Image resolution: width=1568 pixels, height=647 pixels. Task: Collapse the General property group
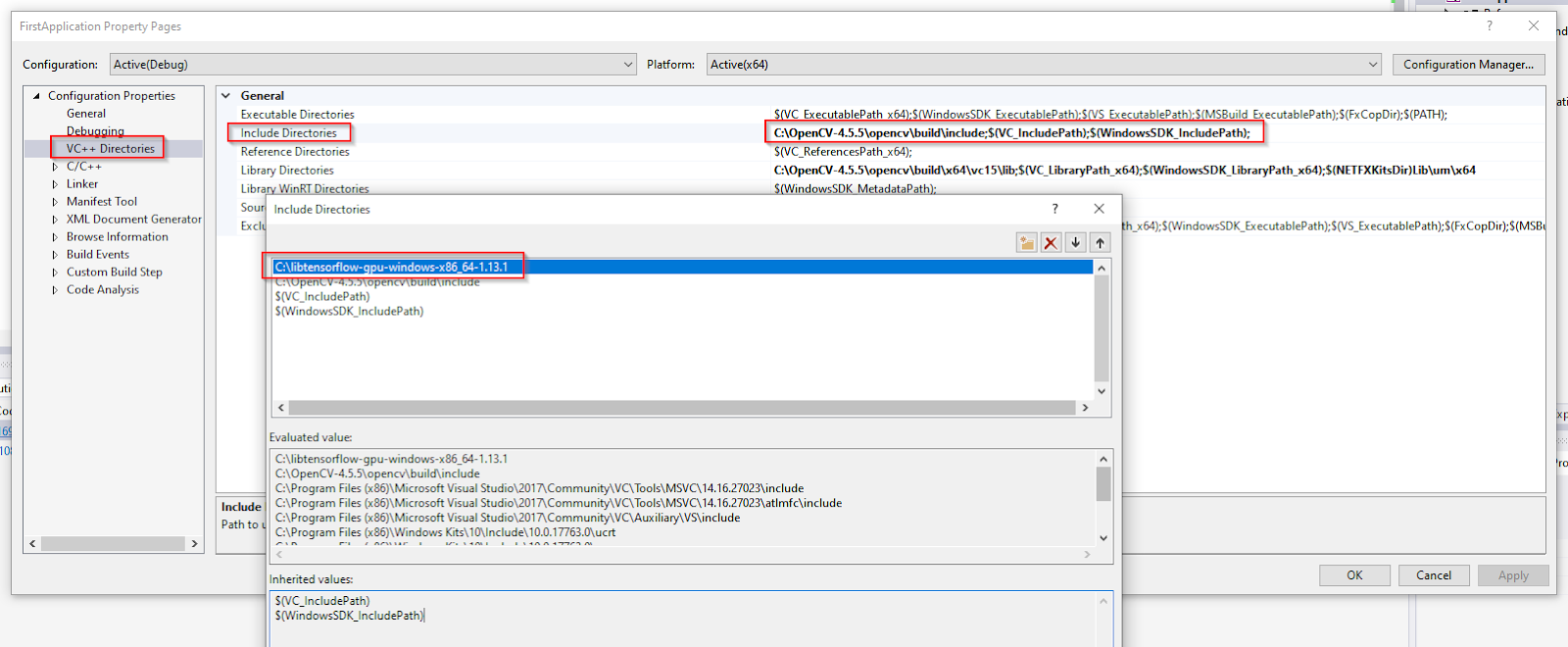pyautogui.click(x=226, y=96)
